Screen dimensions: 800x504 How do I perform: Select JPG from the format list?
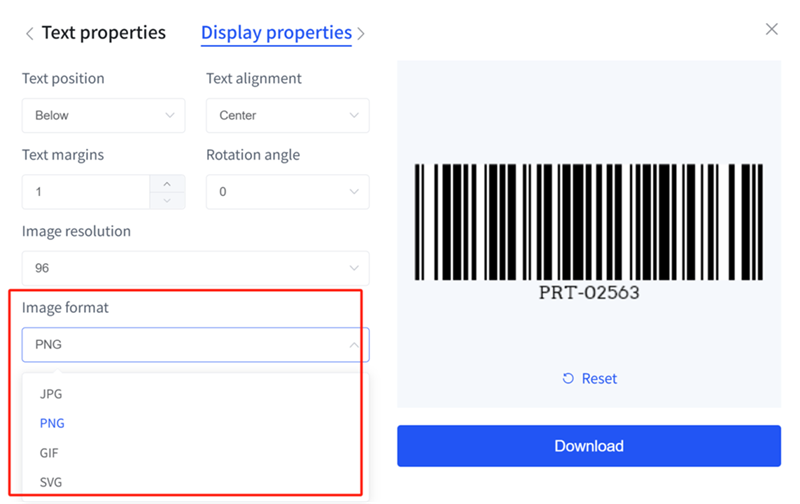click(x=51, y=394)
